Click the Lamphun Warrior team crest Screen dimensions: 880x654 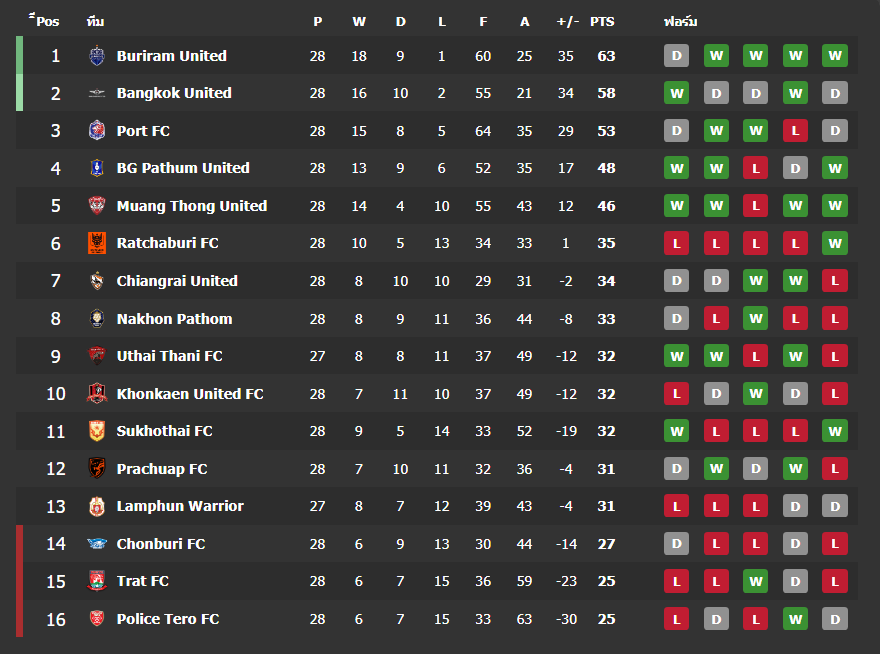(x=96, y=506)
